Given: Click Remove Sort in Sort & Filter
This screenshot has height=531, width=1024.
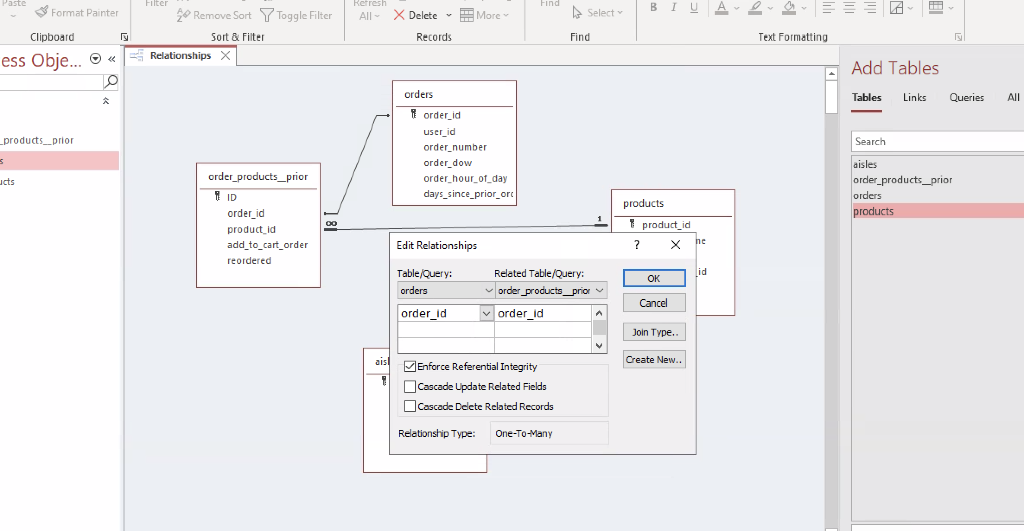Looking at the screenshot, I should 214,15.
